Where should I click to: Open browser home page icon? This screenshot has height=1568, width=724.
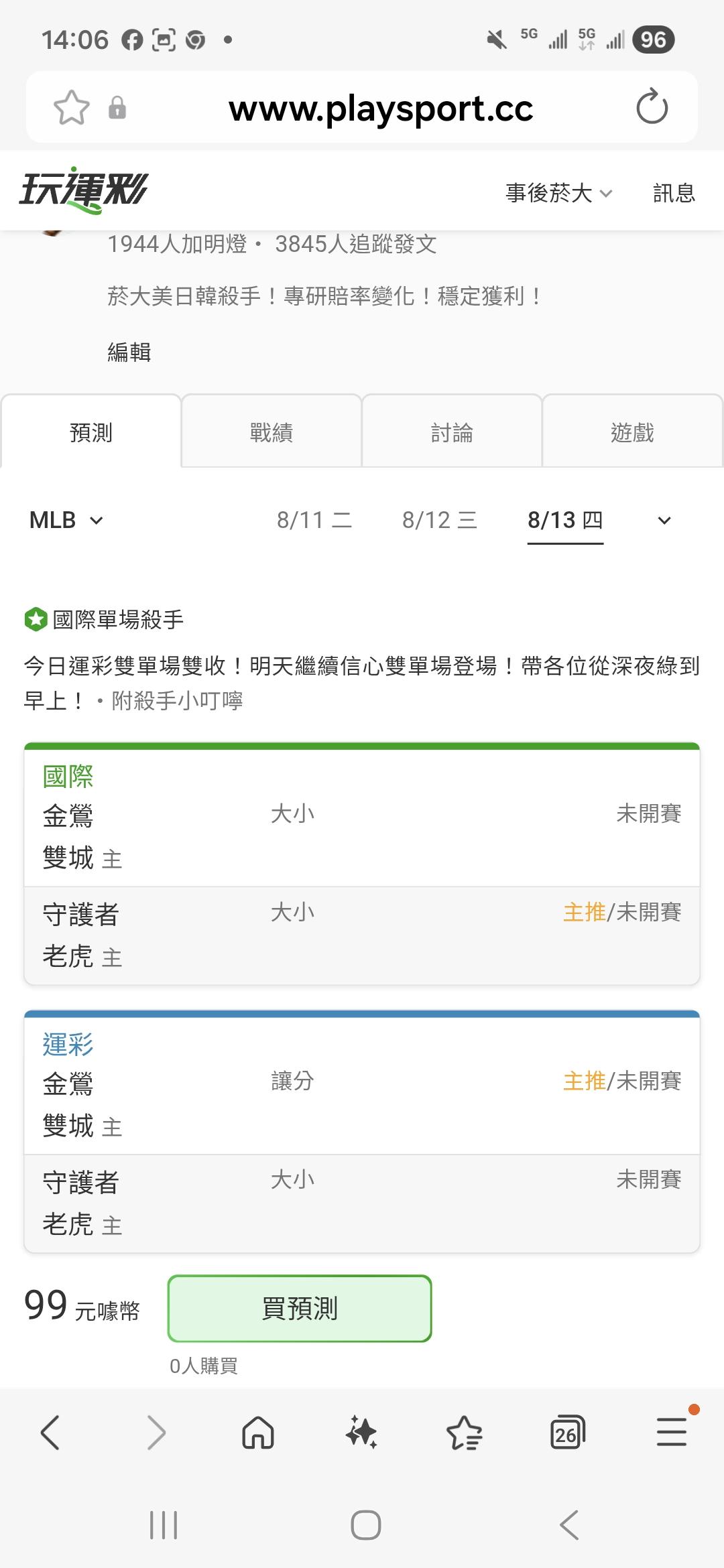point(258,1433)
